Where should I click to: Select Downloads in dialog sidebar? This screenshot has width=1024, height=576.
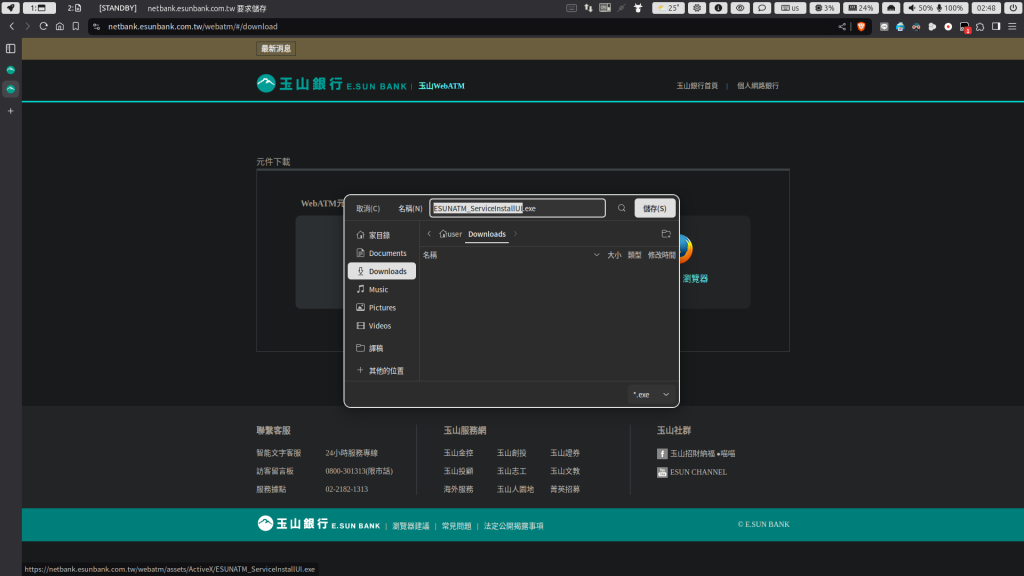(x=382, y=271)
